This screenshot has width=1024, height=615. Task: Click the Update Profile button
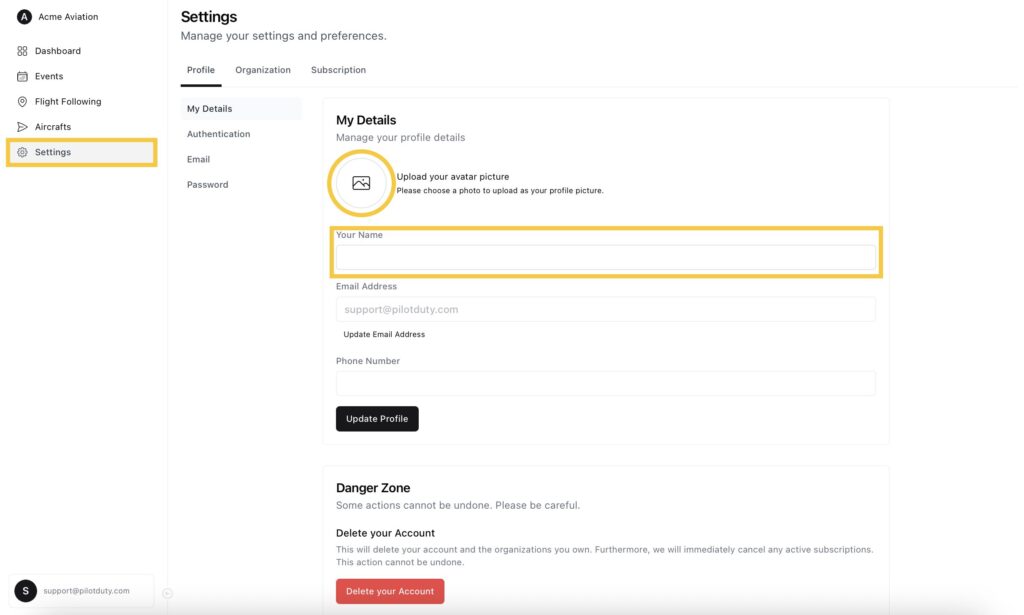pyautogui.click(x=377, y=418)
